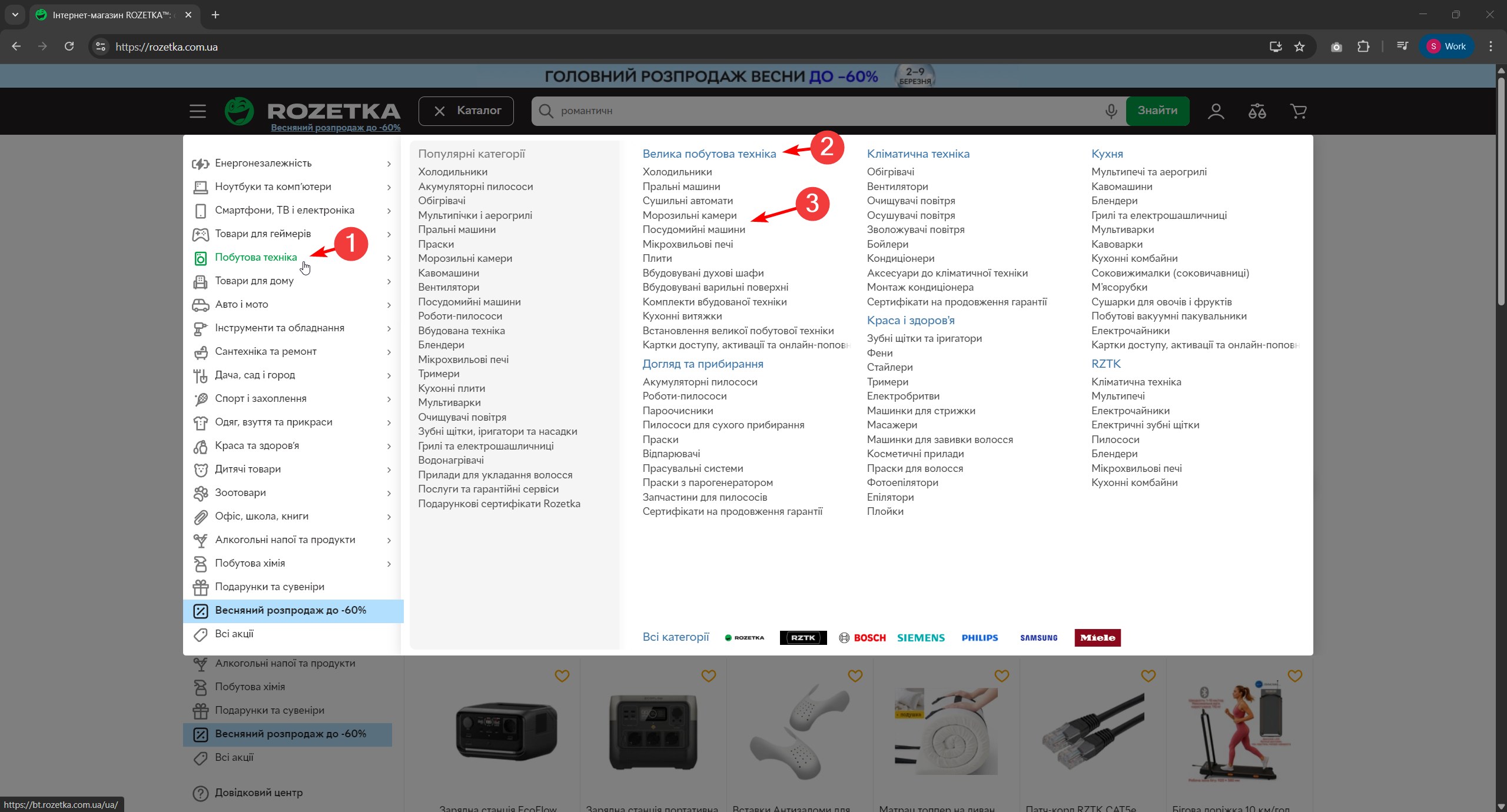
Task: Open the comparison scales icon
Action: [x=1257, y=111]
